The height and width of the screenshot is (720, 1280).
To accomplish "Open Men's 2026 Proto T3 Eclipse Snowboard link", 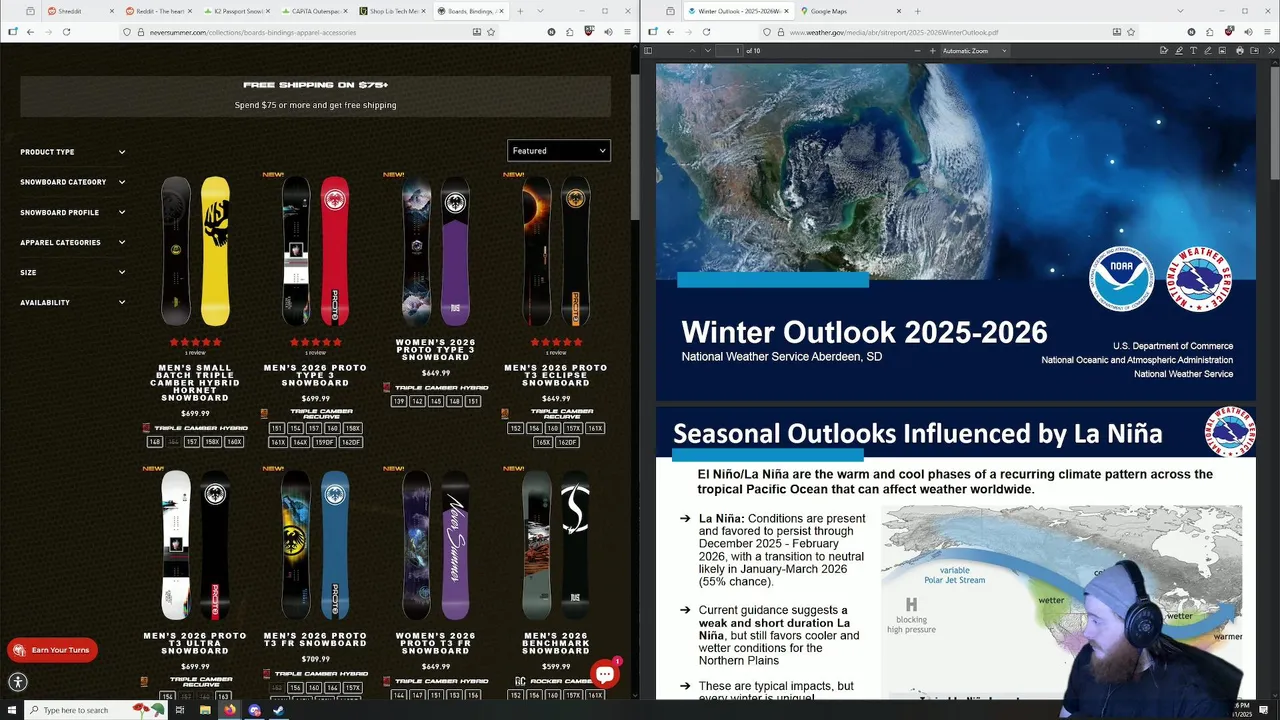I will [555, 375].
